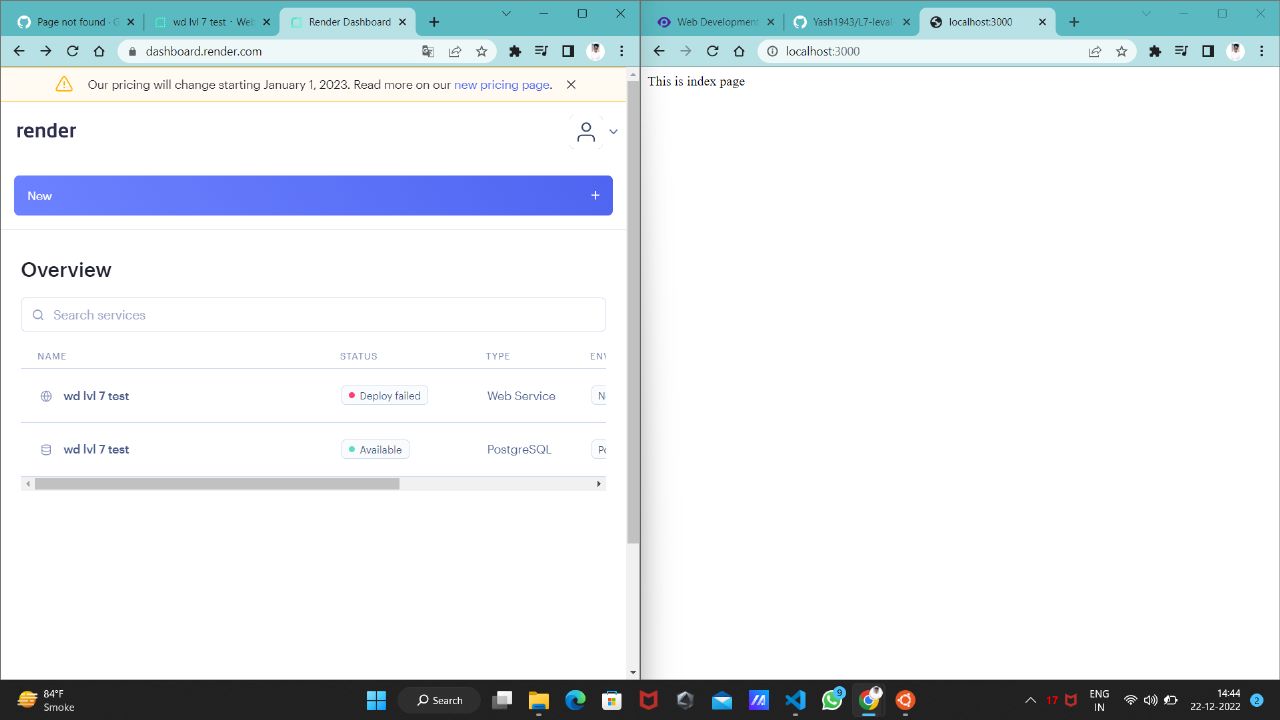Click the database icon of the PostgreSQL row
This screenshot has width=1280, height=720.
click(x=46, y=450)
